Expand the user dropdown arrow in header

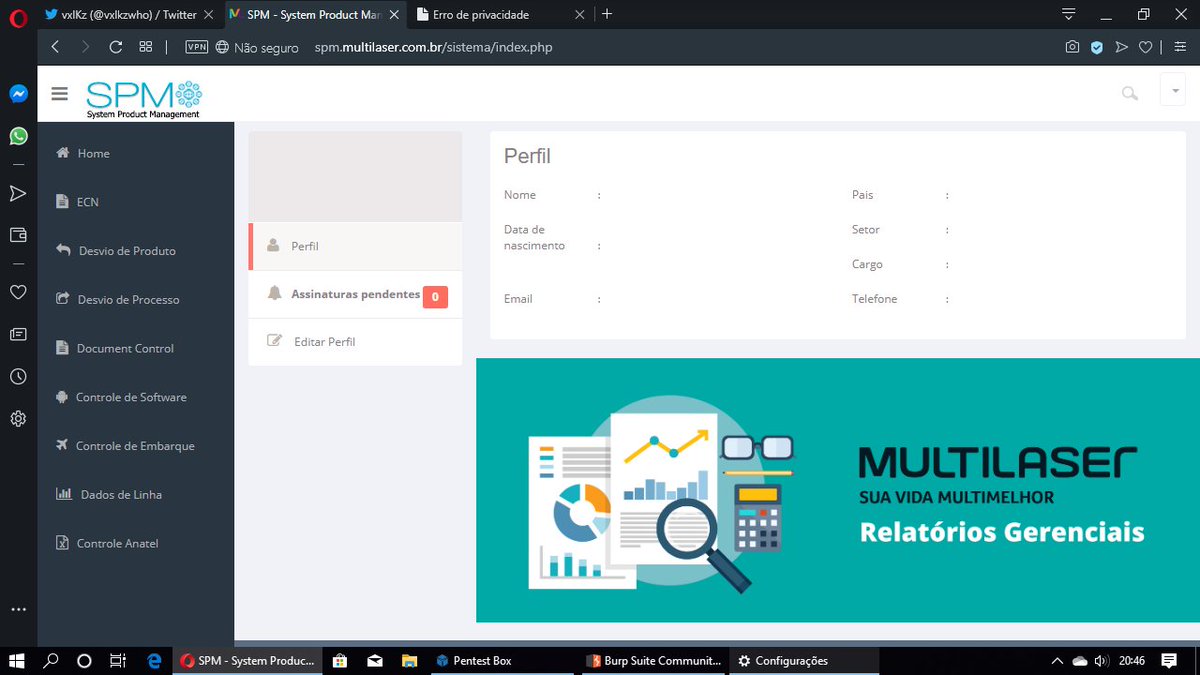tap(1172, 90)
